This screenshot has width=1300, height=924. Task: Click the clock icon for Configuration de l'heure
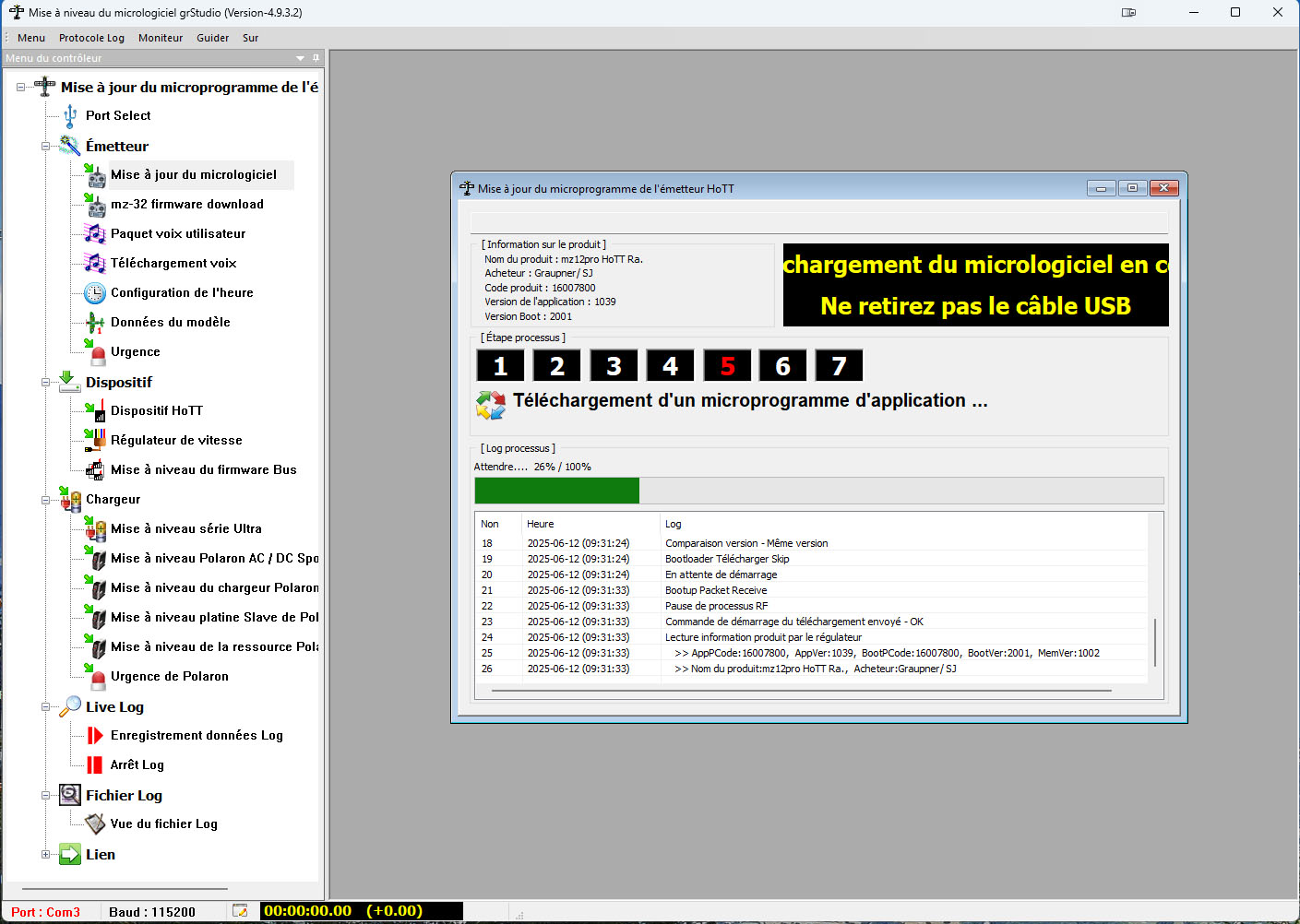tap(95, 293)
